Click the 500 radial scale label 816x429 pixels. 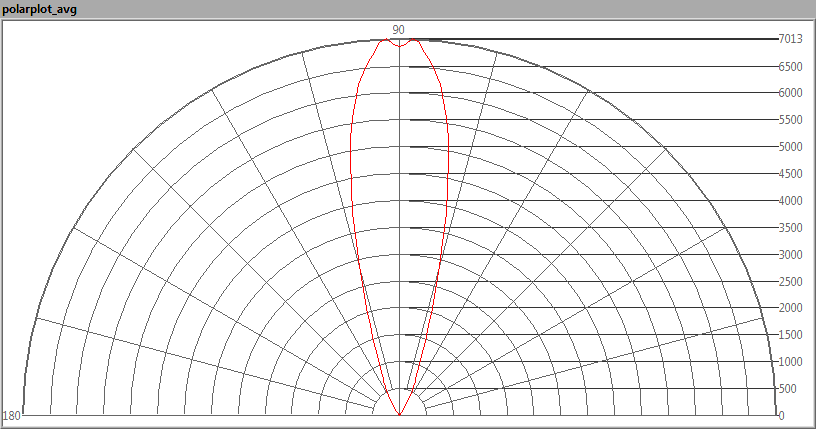pyautogui.click(x=788, y=389)
